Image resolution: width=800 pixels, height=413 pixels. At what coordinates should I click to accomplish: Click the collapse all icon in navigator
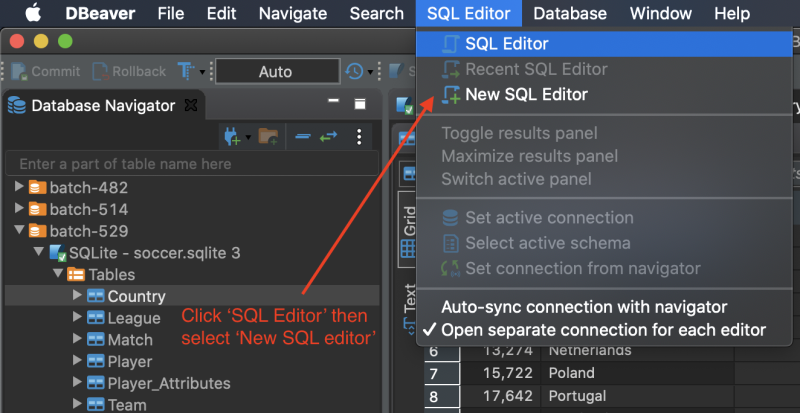[303, 136]
